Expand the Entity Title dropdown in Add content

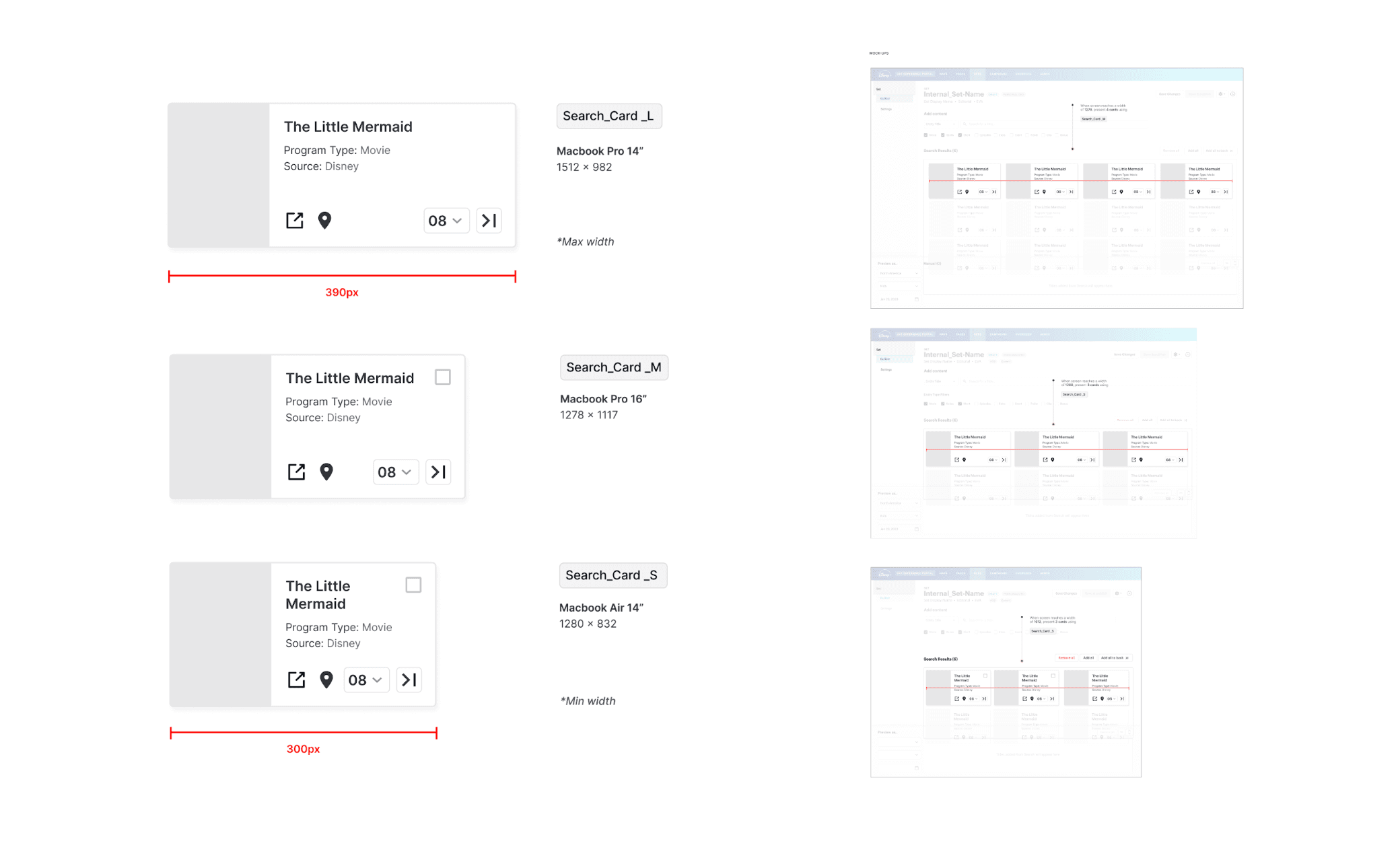(940, 124)
